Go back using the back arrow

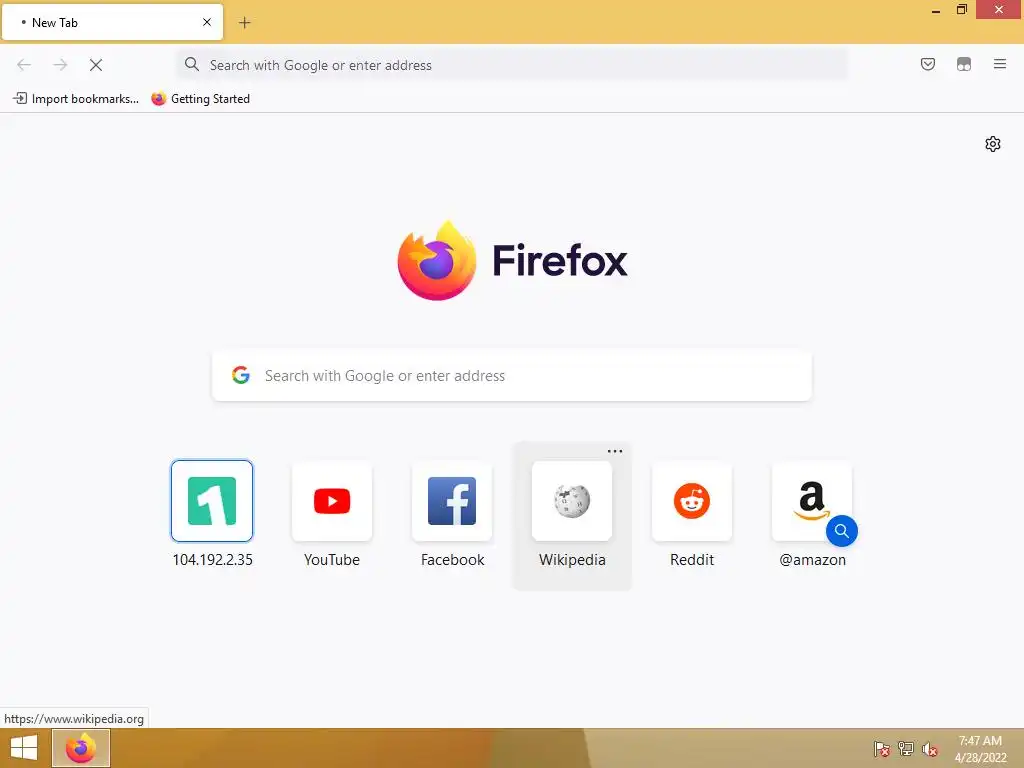point(24,65)
